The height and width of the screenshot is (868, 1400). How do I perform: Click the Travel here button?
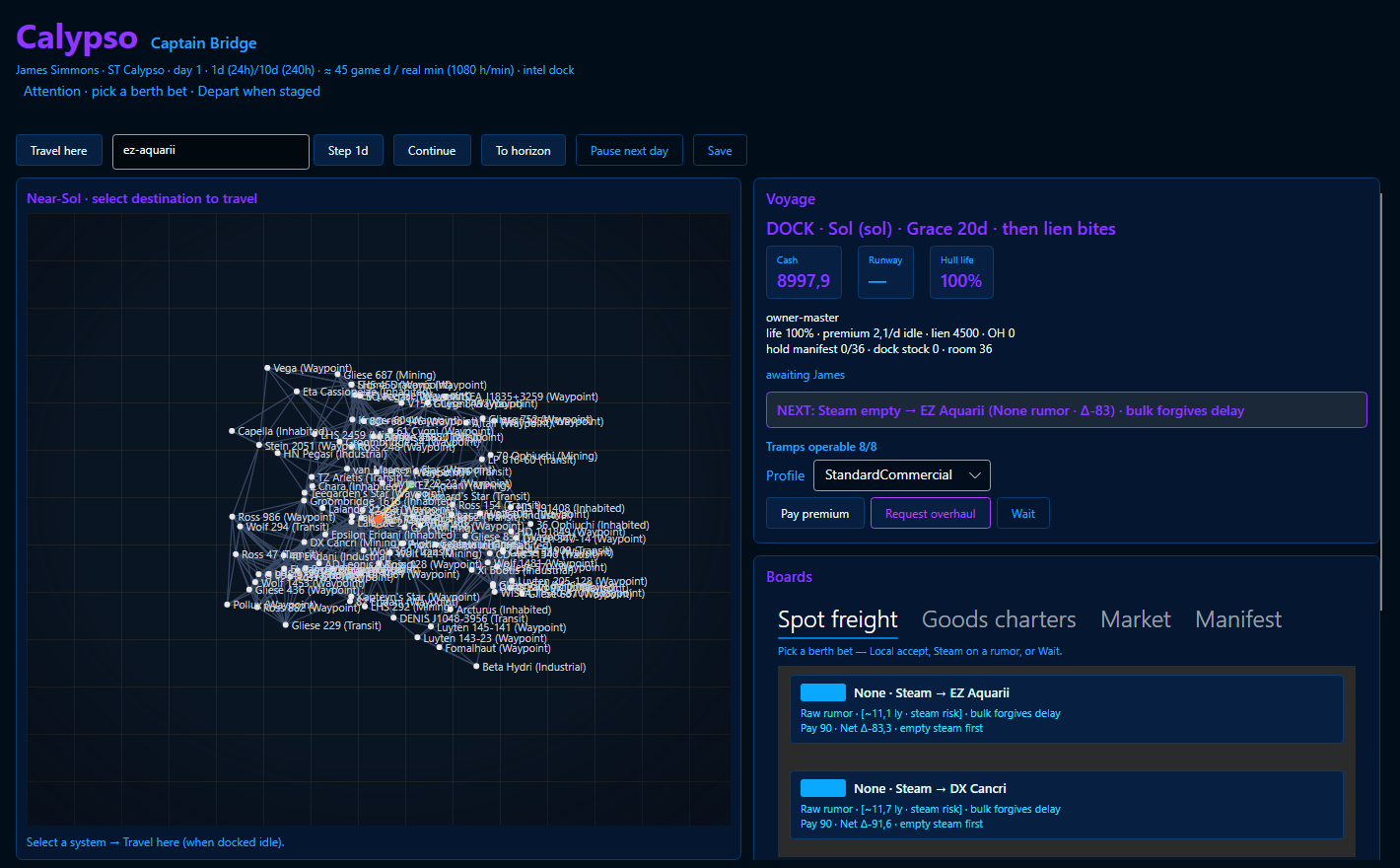[x=58, y=151]
